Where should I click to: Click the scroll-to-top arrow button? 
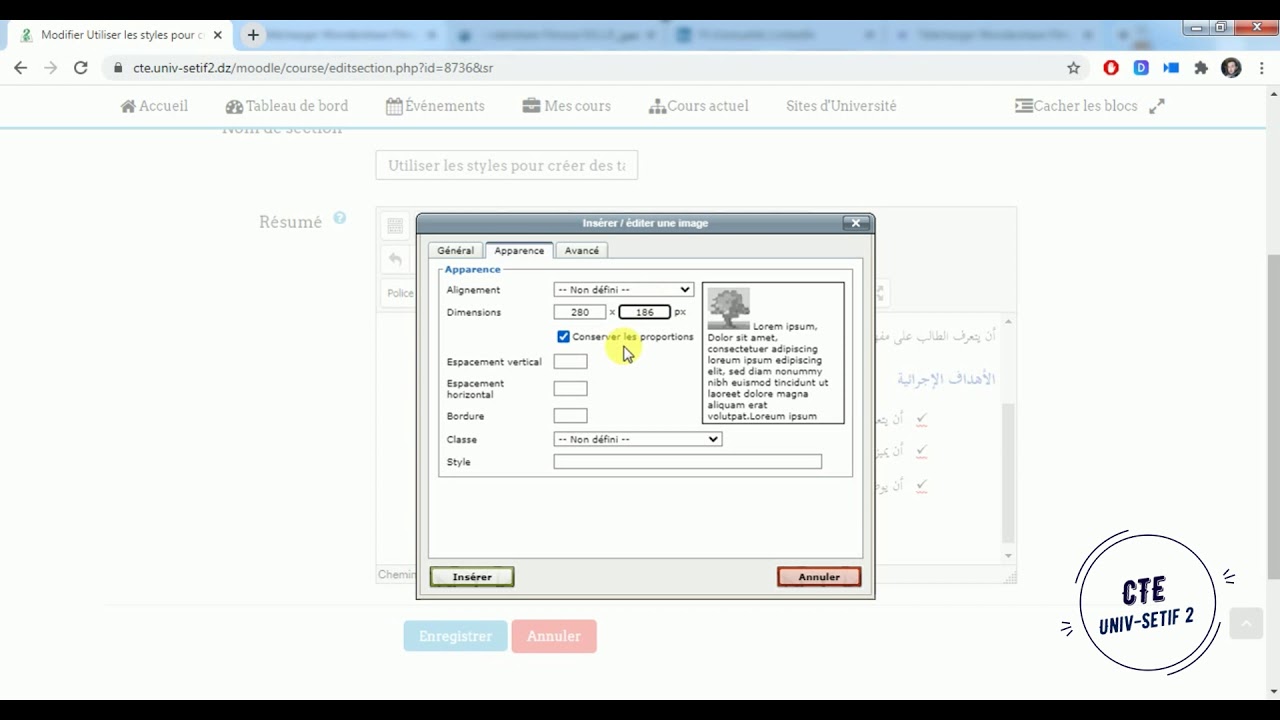point(1246,623)
